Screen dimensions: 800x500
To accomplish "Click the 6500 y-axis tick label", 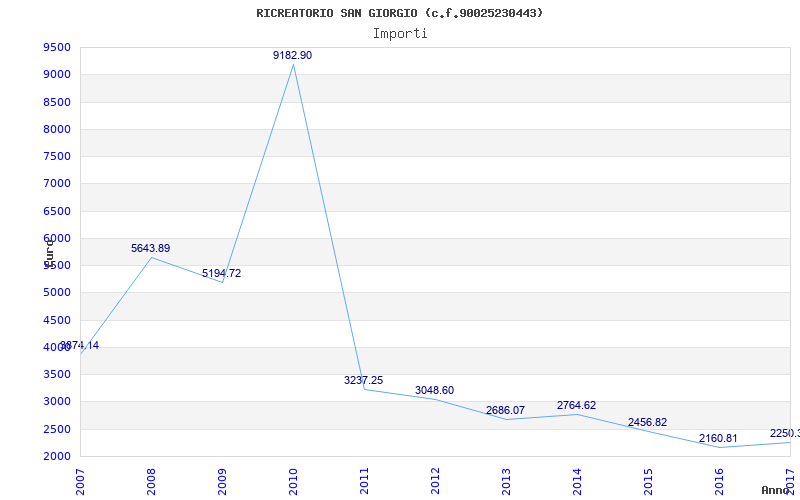I will point(57,211).
